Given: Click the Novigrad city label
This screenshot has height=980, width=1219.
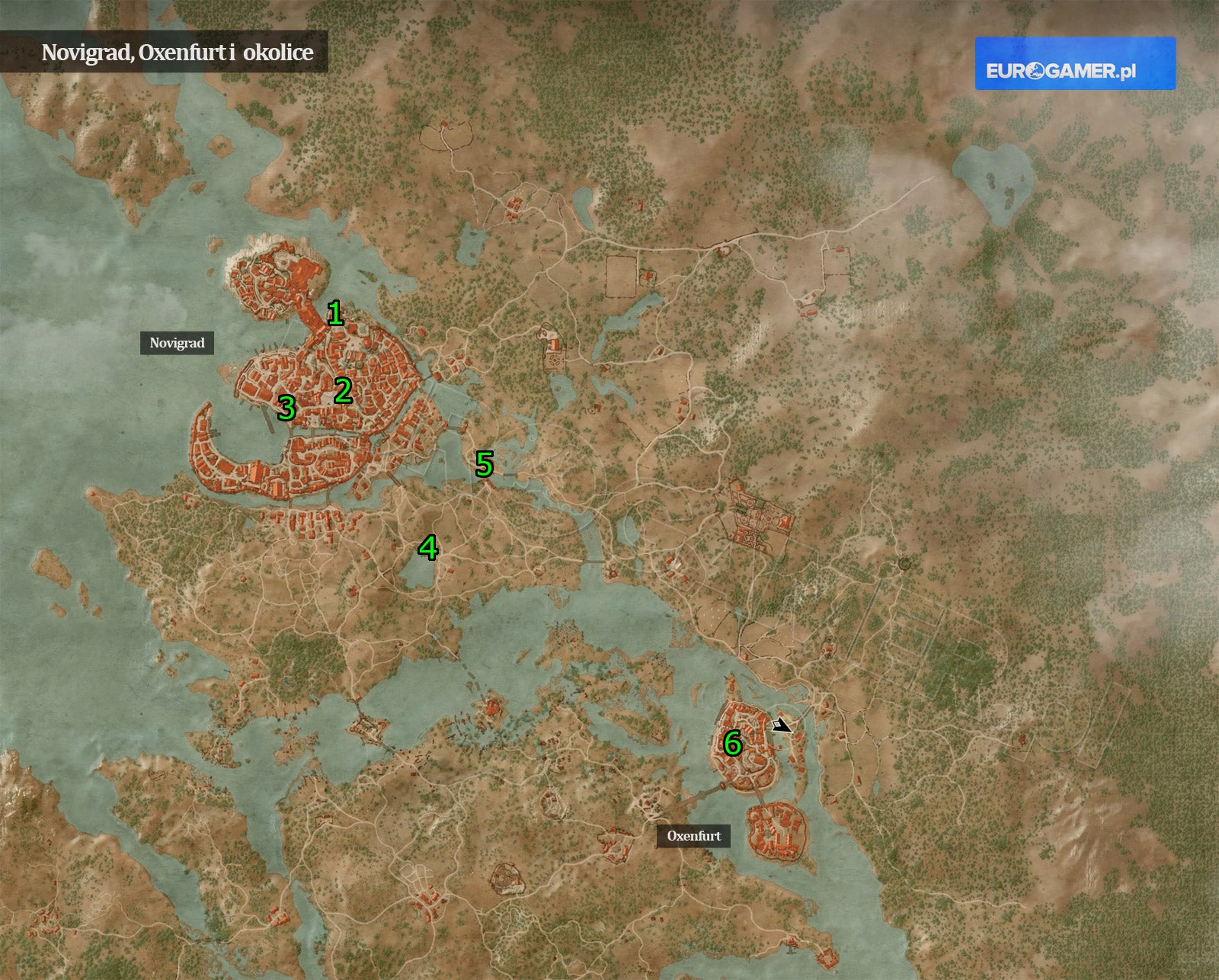Looking at the screenshot, I should tap(177, 343).
